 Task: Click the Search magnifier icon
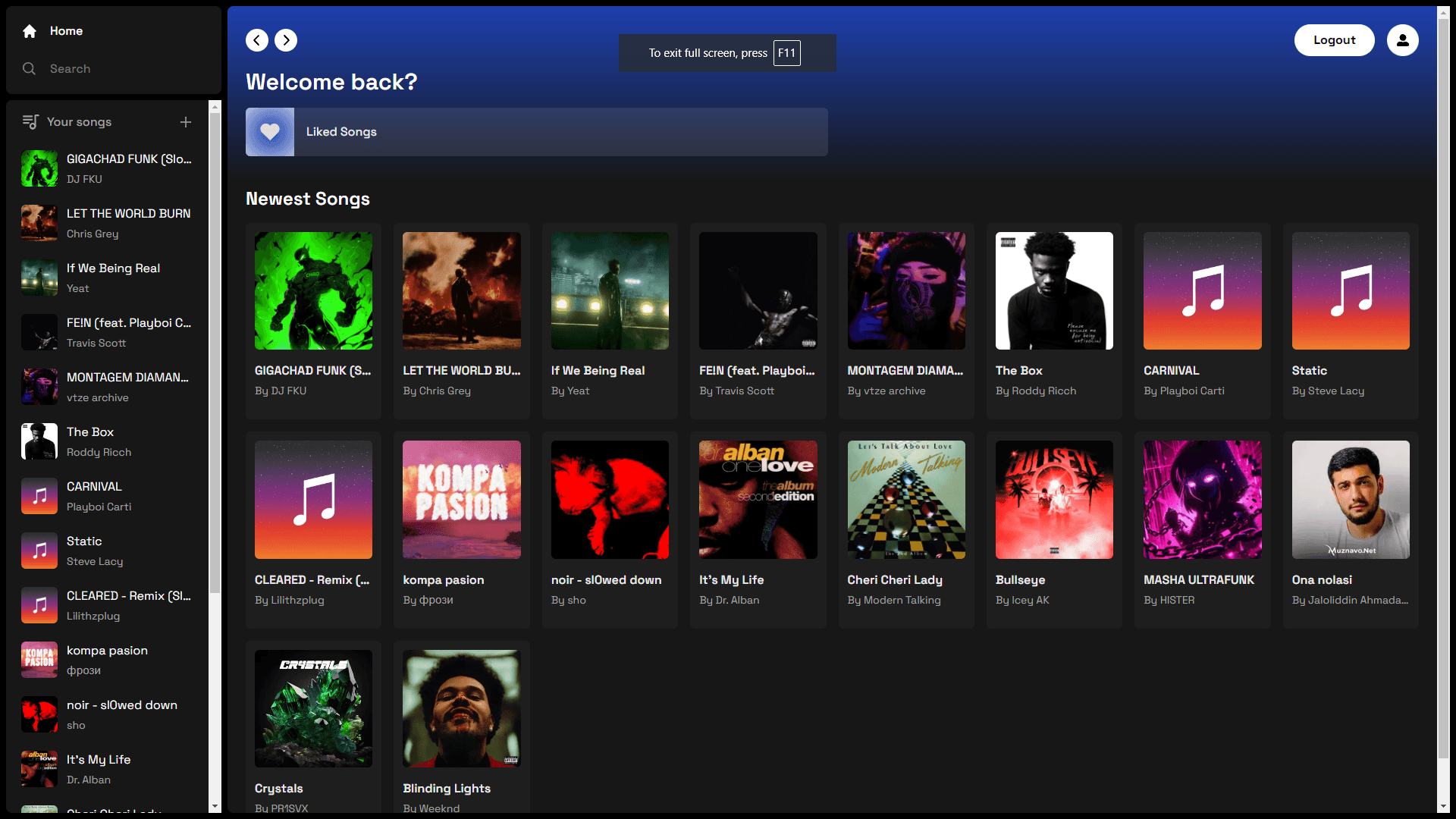[x=30, y=69]
